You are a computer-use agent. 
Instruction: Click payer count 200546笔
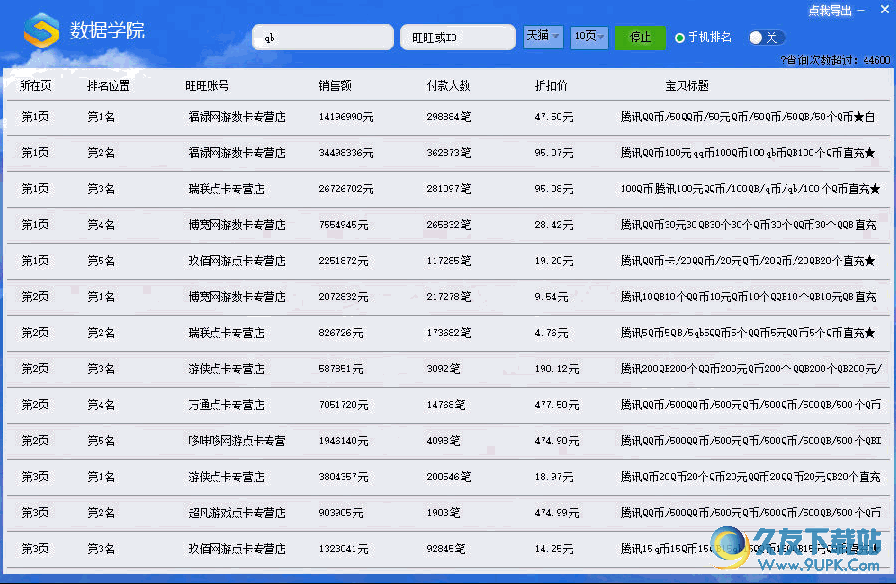[449, 477]
